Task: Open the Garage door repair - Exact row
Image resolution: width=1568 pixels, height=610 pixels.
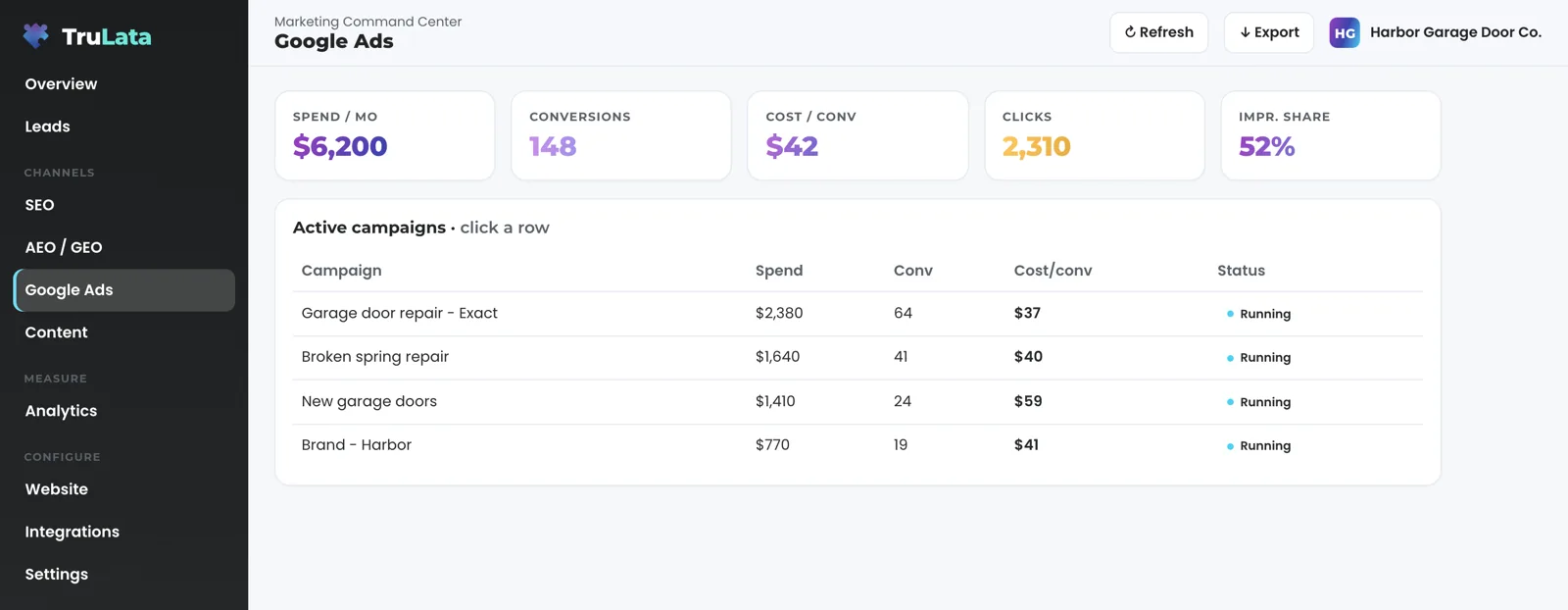Action: [x=857, y=314]
